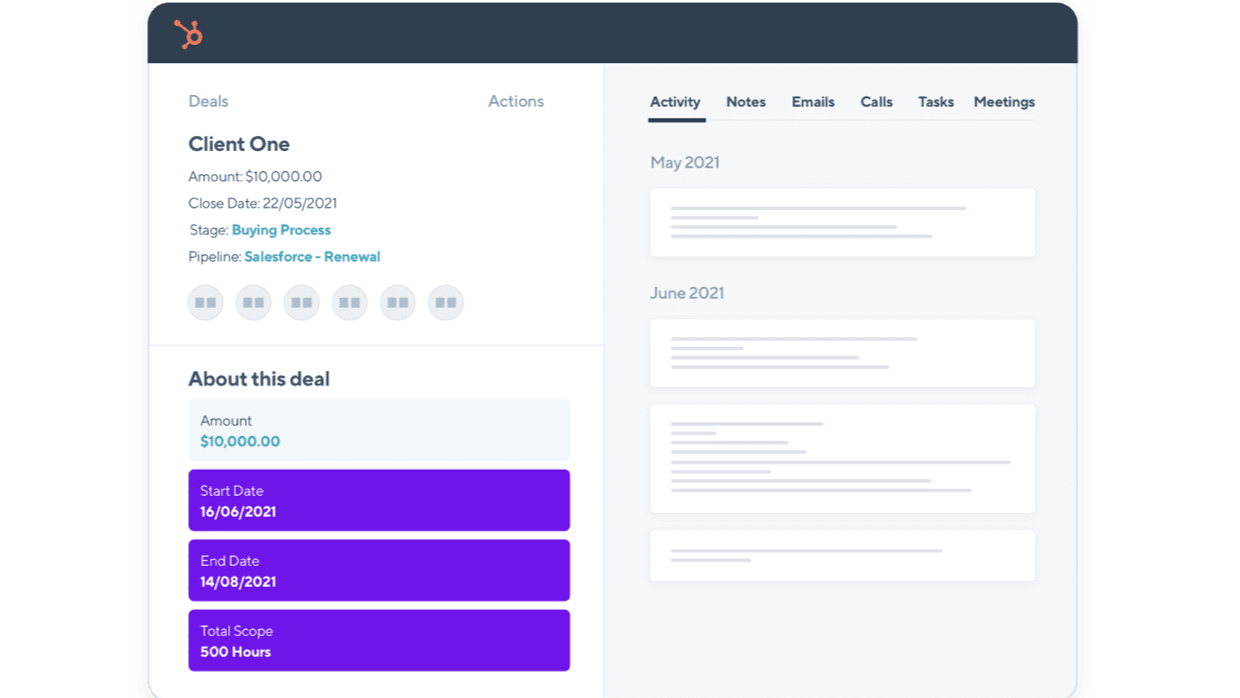Select the Start Date card
Screen dimensions: 1240x698
click(379, 499)
